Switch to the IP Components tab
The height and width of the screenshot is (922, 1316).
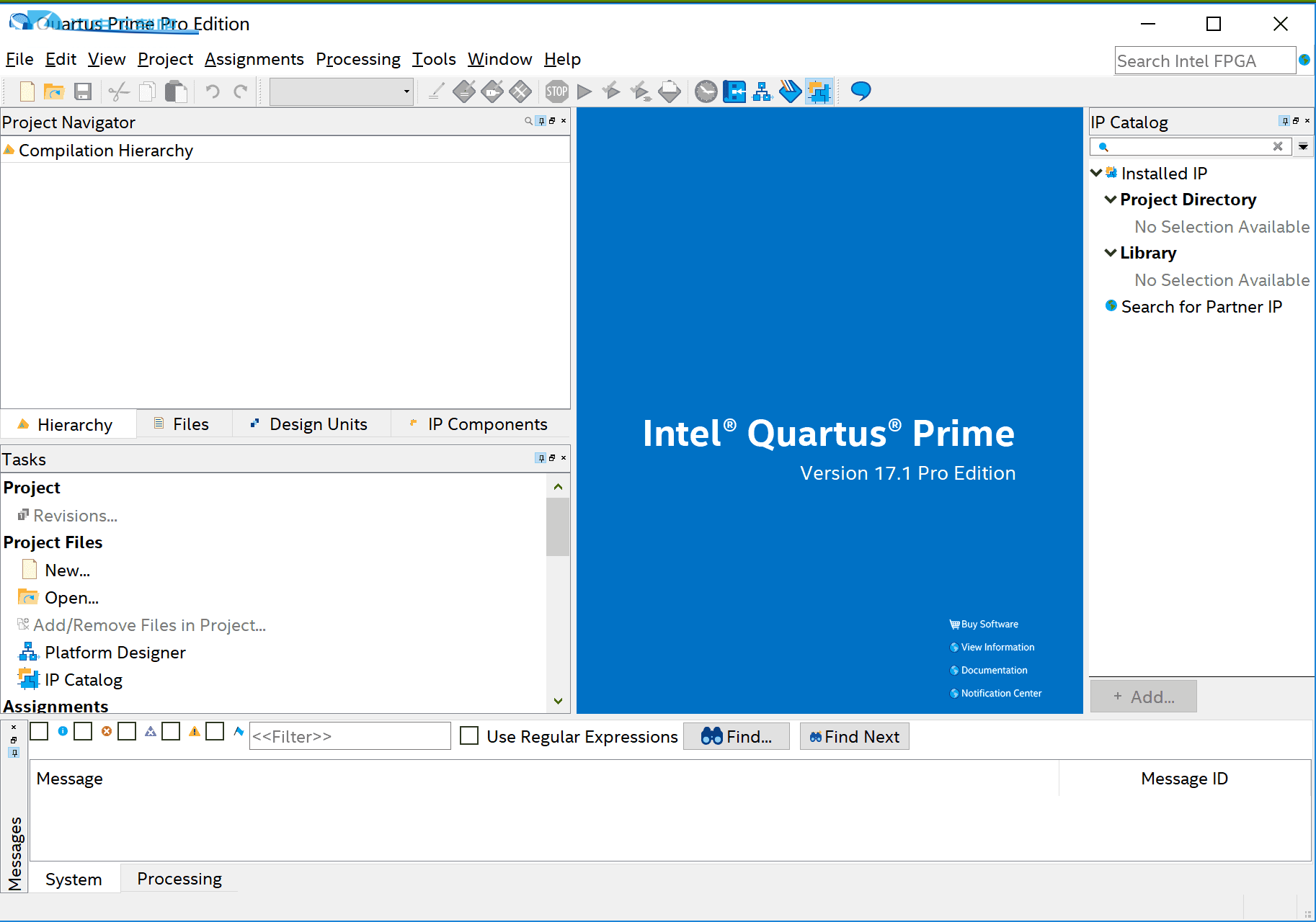479,424
